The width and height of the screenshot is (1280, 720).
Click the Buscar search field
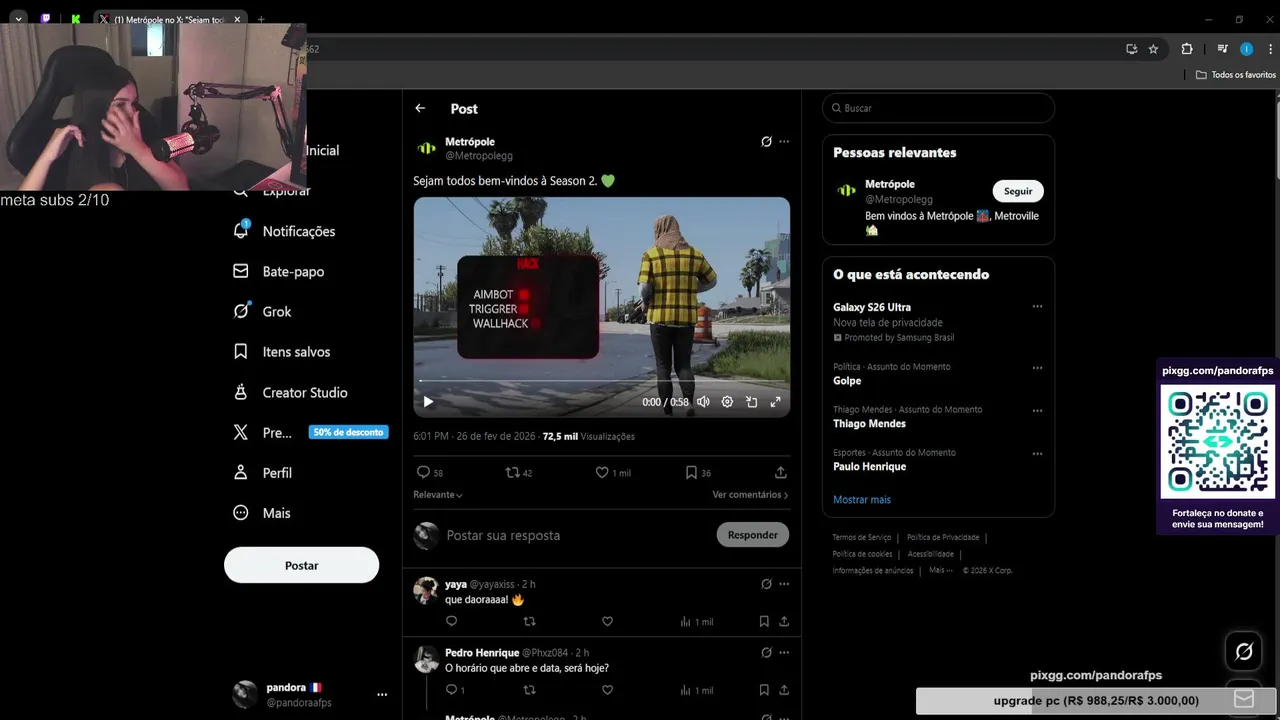(x=938, y=108)
